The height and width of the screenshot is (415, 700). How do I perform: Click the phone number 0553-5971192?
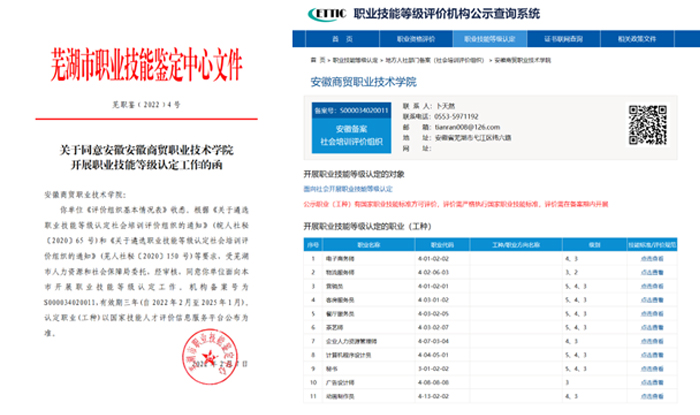(x=456, y=116)
